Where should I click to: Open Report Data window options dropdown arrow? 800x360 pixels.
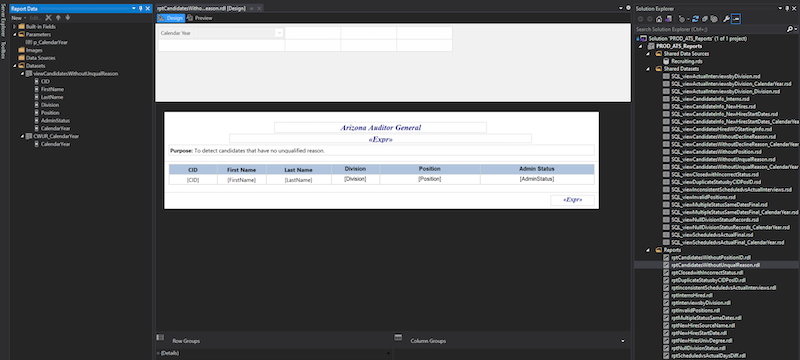point(134,9)
